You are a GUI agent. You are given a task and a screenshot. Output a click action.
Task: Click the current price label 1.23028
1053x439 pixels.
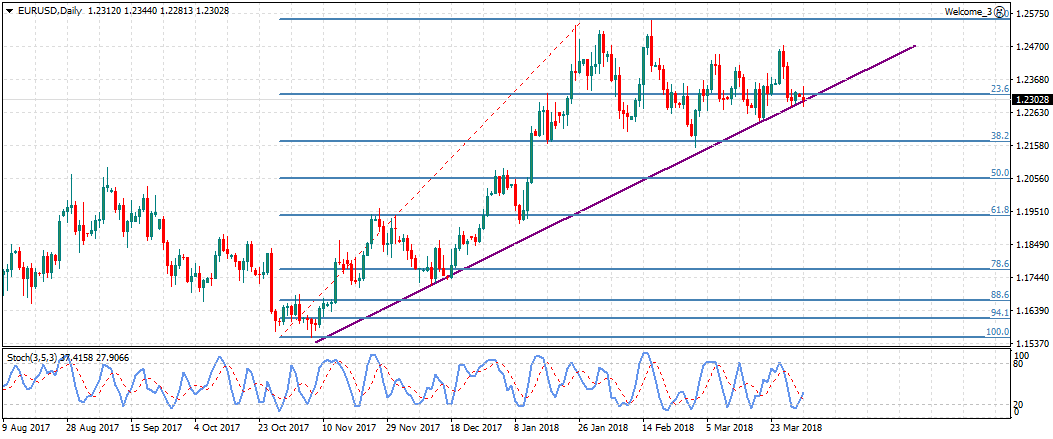1031,100
